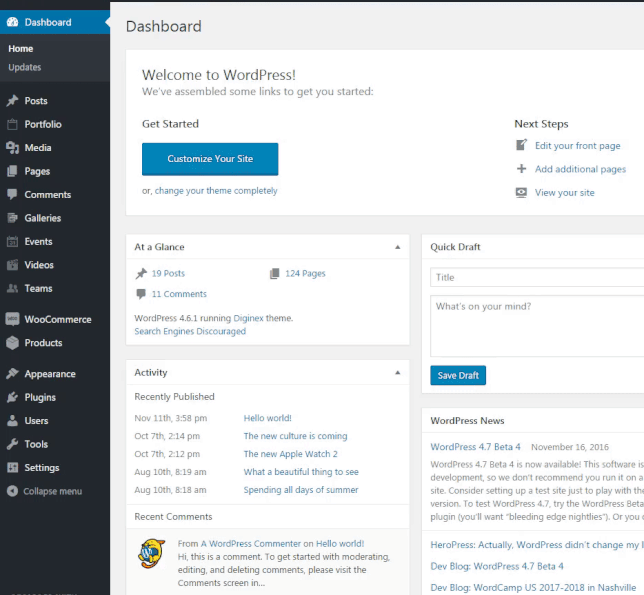Open the Add additional pages link
Image resolution: width=644 pixels, height=595 pixels.
click(580, 169)
